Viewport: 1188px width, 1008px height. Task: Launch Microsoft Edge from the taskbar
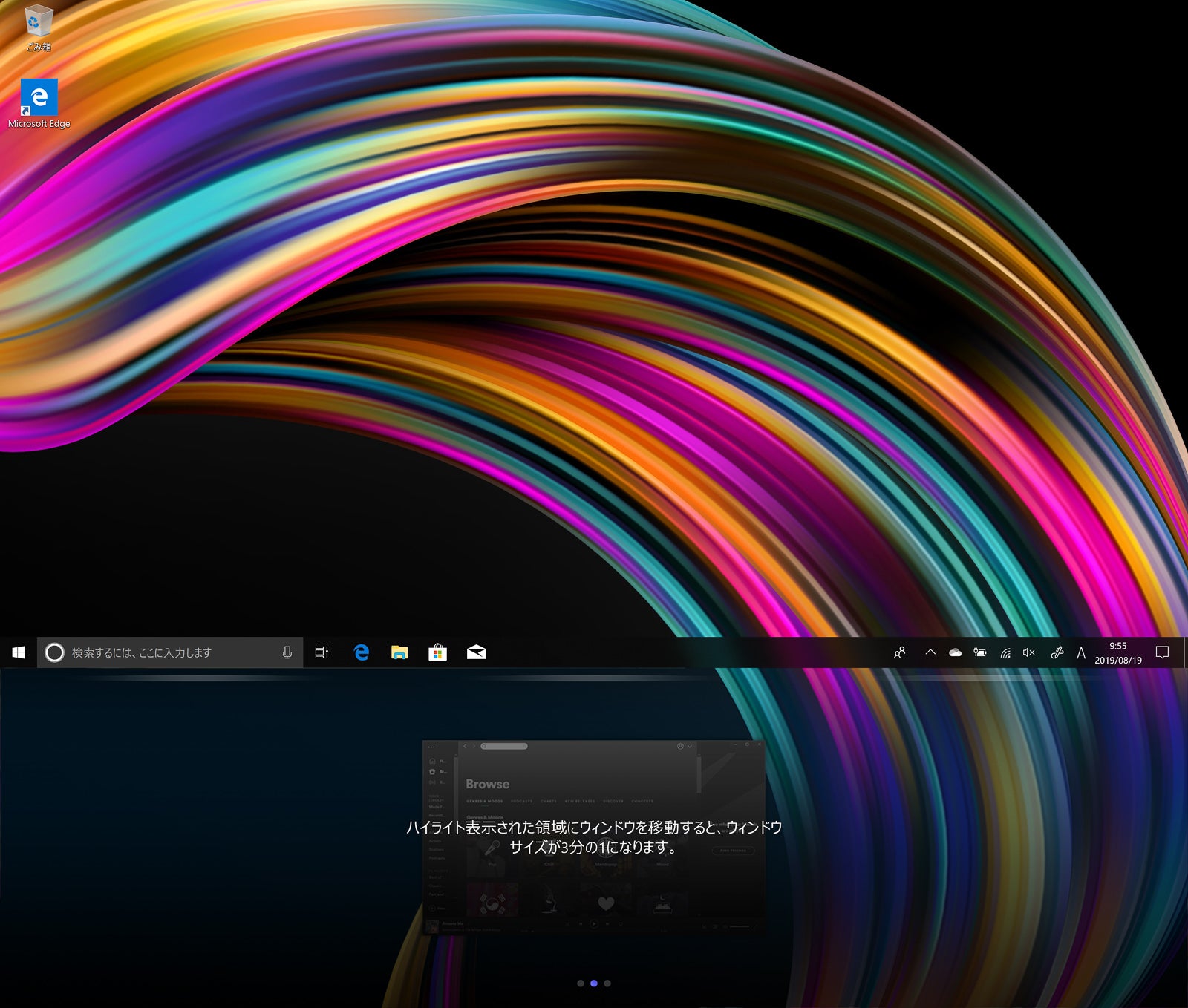pyautogui.click(x=362, y=652)
